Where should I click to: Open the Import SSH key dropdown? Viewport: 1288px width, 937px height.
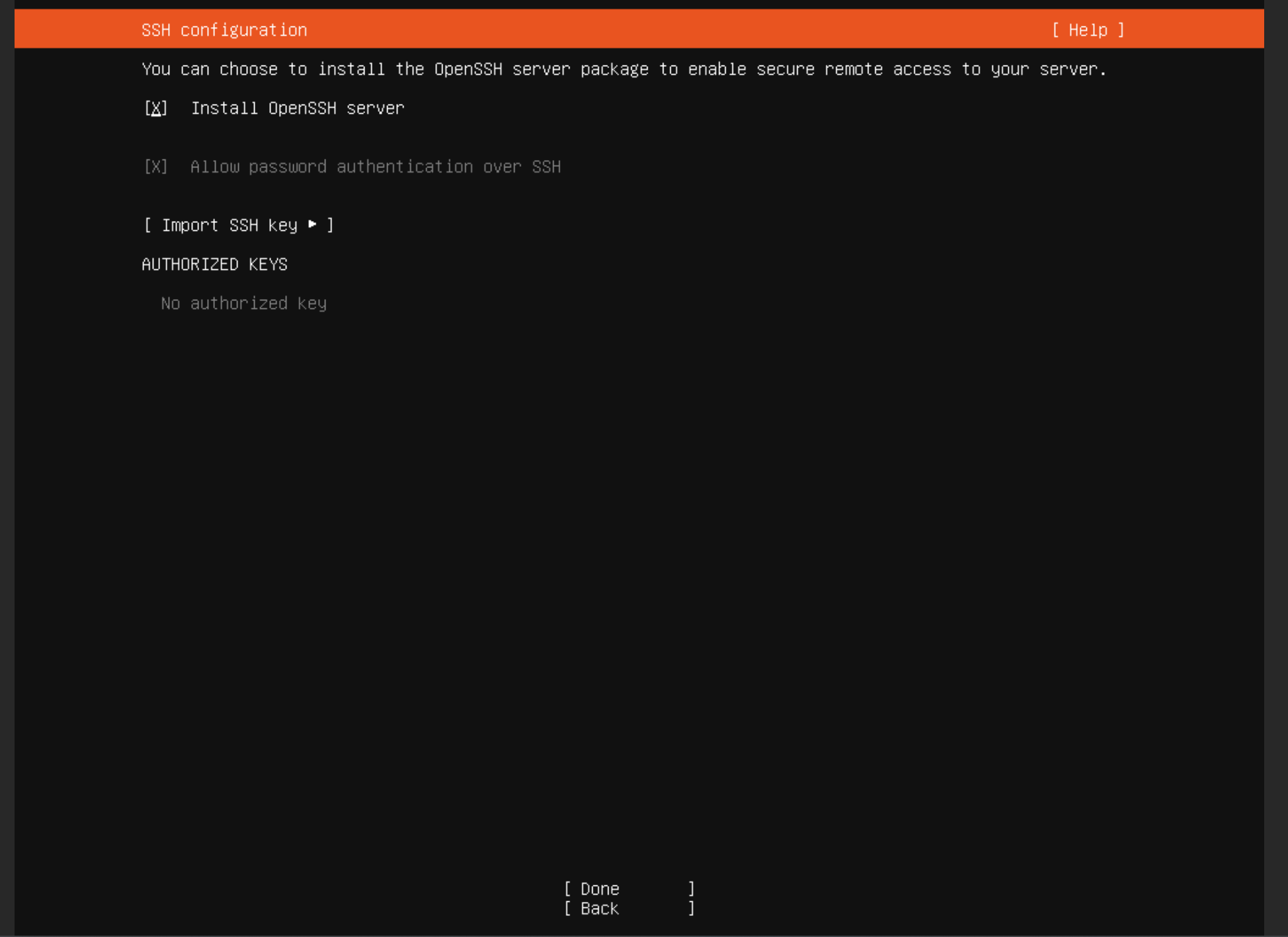coord(238,226)
